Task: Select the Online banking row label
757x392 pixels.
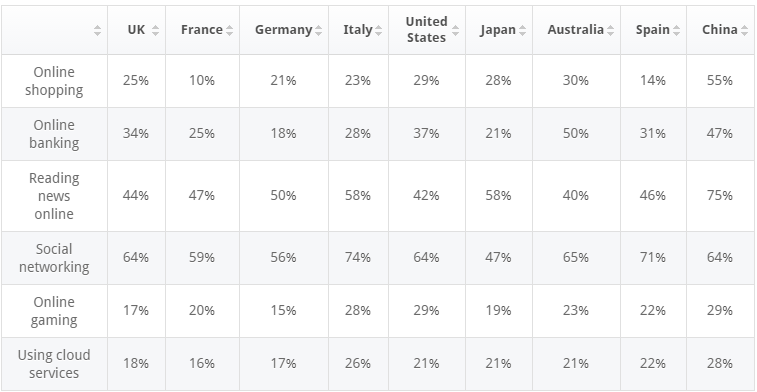Action: pyautogui.click(x=54, y=134)
